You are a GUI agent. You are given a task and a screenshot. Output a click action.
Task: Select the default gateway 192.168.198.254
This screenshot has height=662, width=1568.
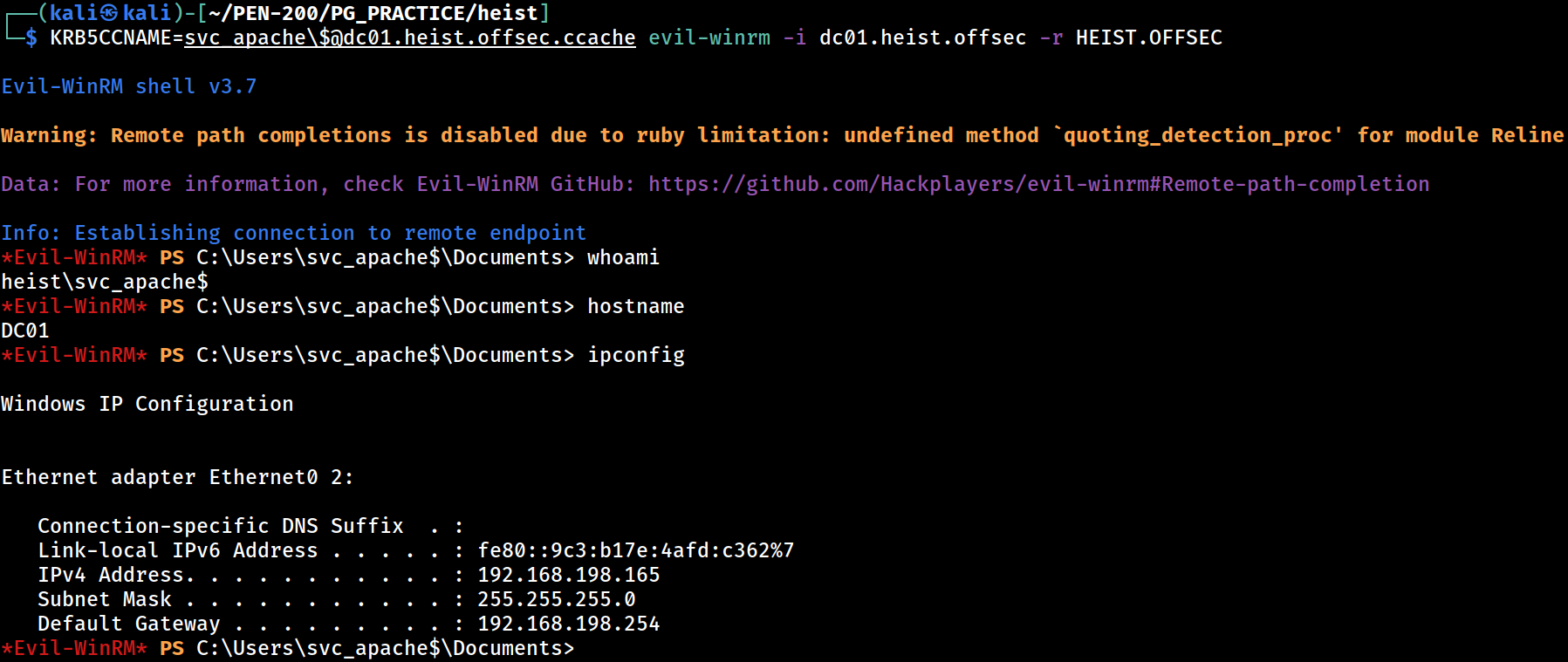pos(569,624)
